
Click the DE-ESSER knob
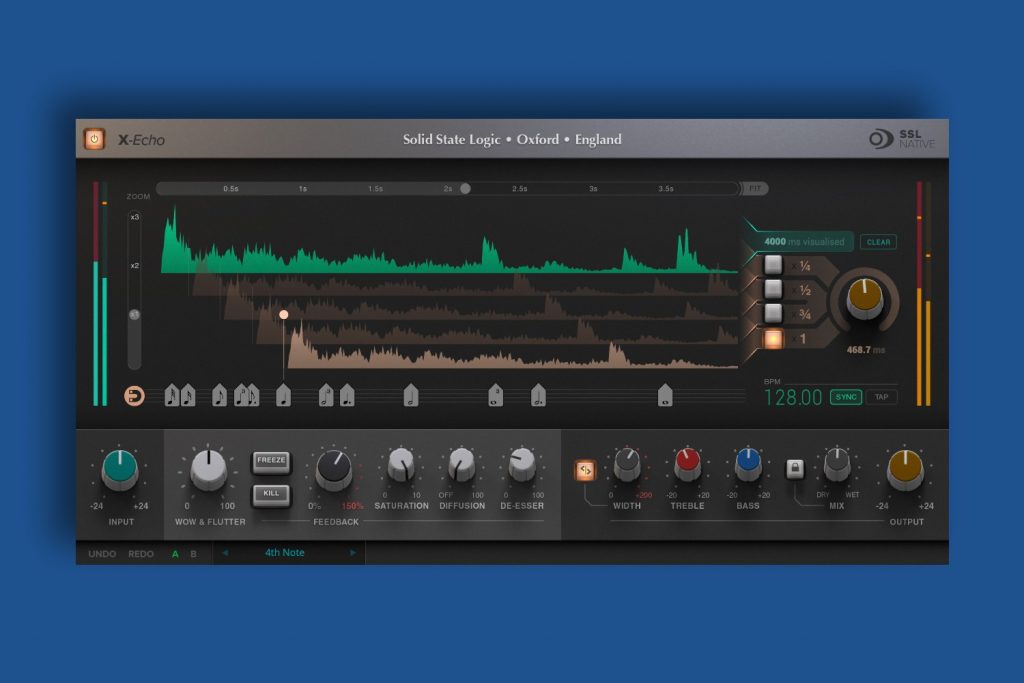[x=522, y=465]
